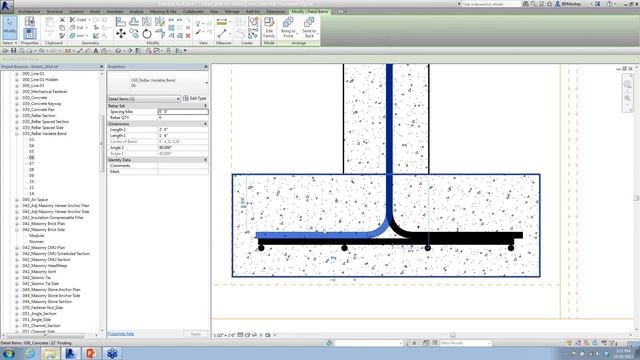Toggle the Properties palette button
Image resolution: width=640 pixels, height=360 pixels.
pos(29,34)
